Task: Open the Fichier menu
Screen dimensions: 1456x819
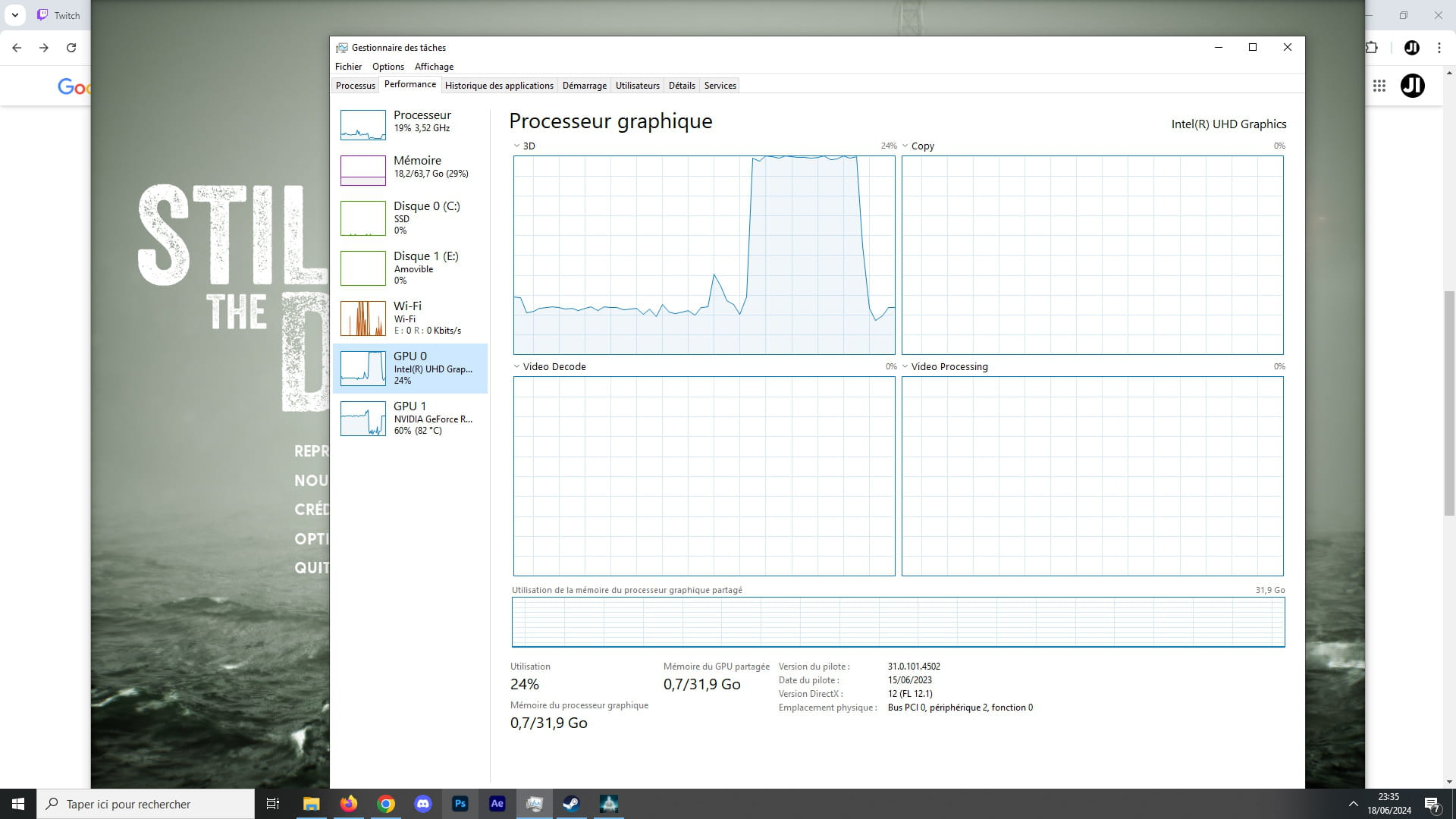Action: point(348,67)
